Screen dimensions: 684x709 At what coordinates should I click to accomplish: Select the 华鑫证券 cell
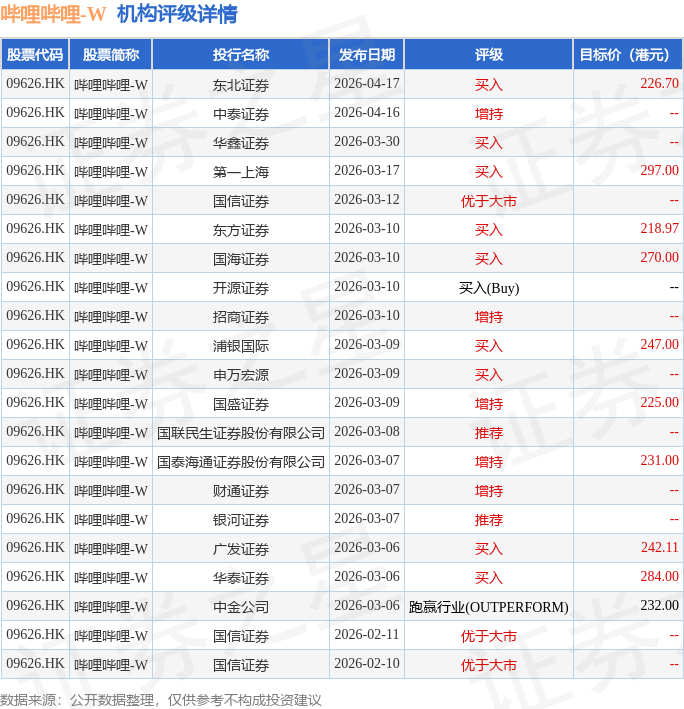coord(241,142)
